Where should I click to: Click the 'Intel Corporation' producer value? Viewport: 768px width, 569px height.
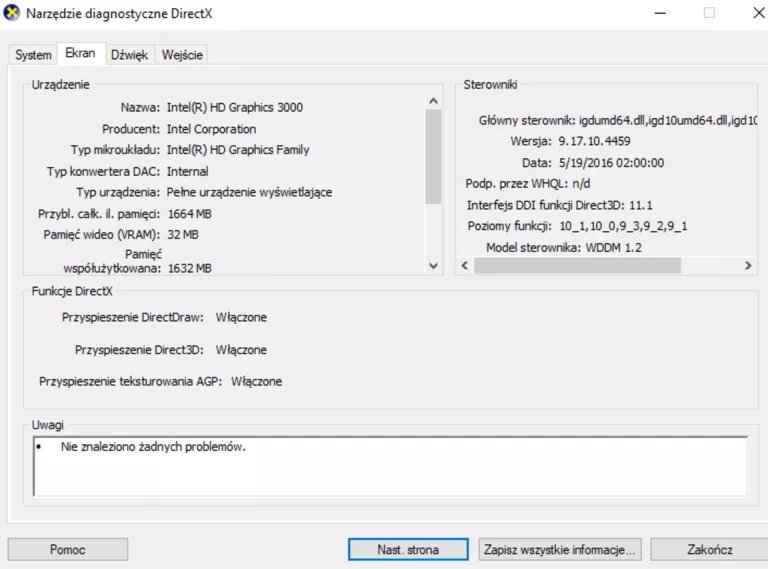click(x=211, y=129)
